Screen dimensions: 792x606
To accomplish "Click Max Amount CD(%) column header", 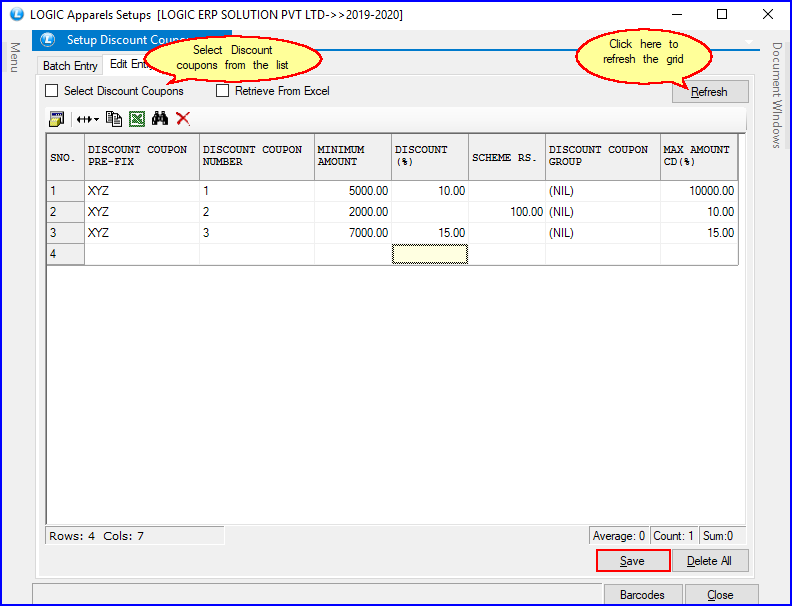I will pos(699,157).
